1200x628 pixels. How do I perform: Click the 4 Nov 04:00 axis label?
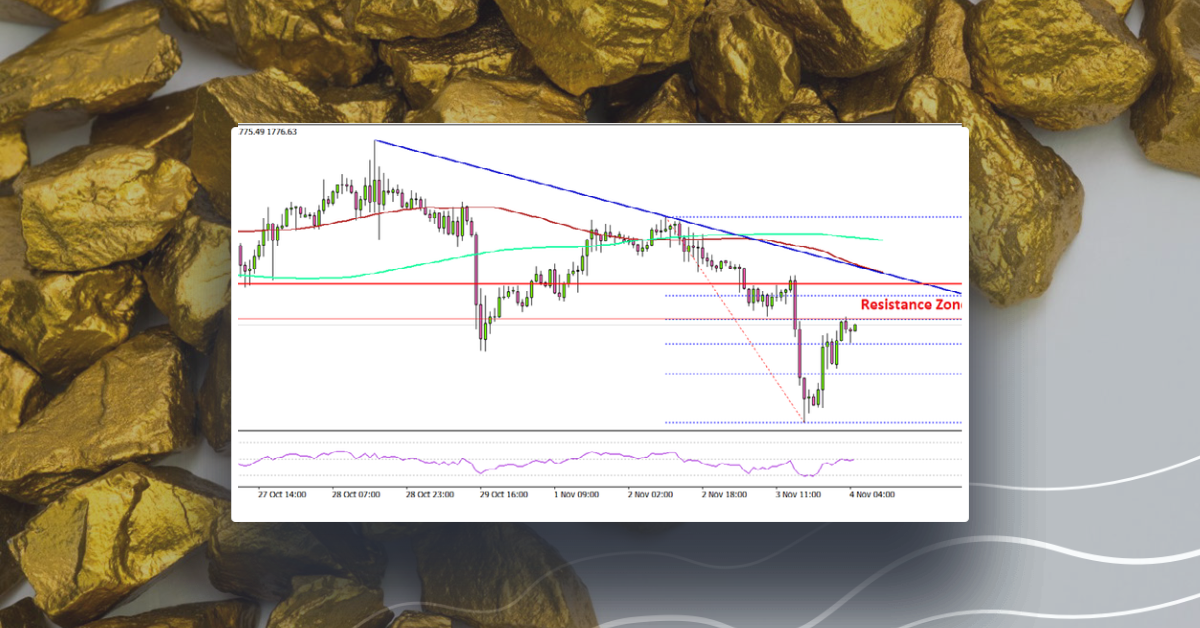coord(870,494)
